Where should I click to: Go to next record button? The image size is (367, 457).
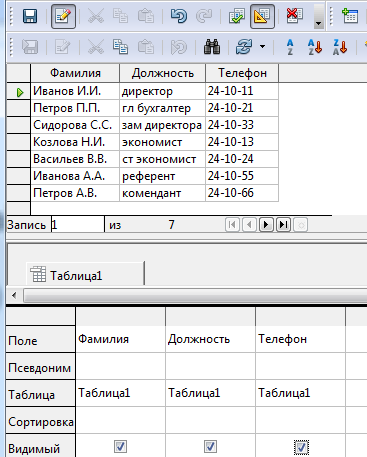click(266, 225)
